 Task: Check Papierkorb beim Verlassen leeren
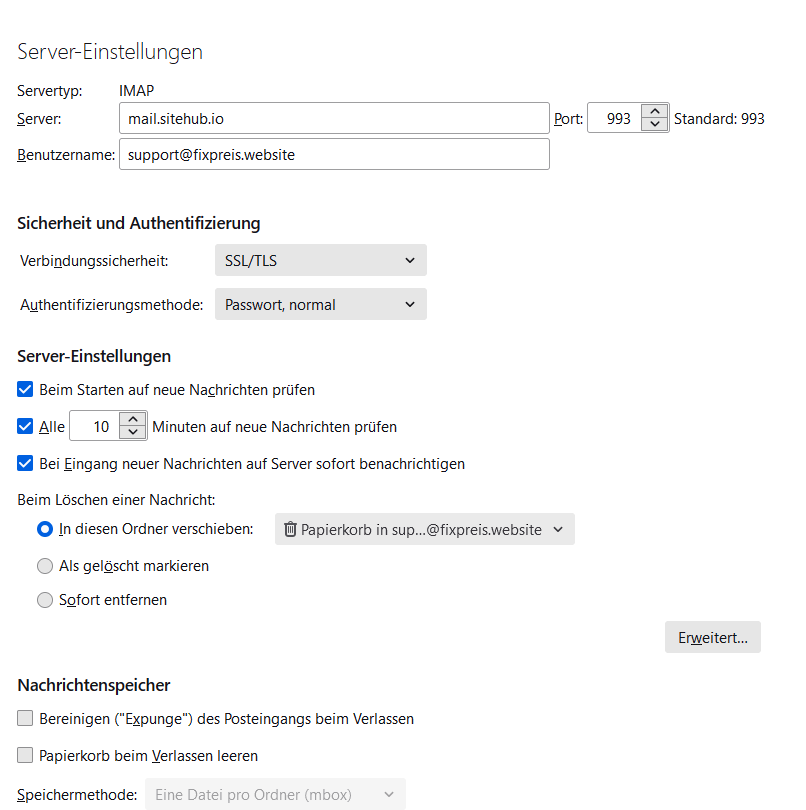click(26, 756)
